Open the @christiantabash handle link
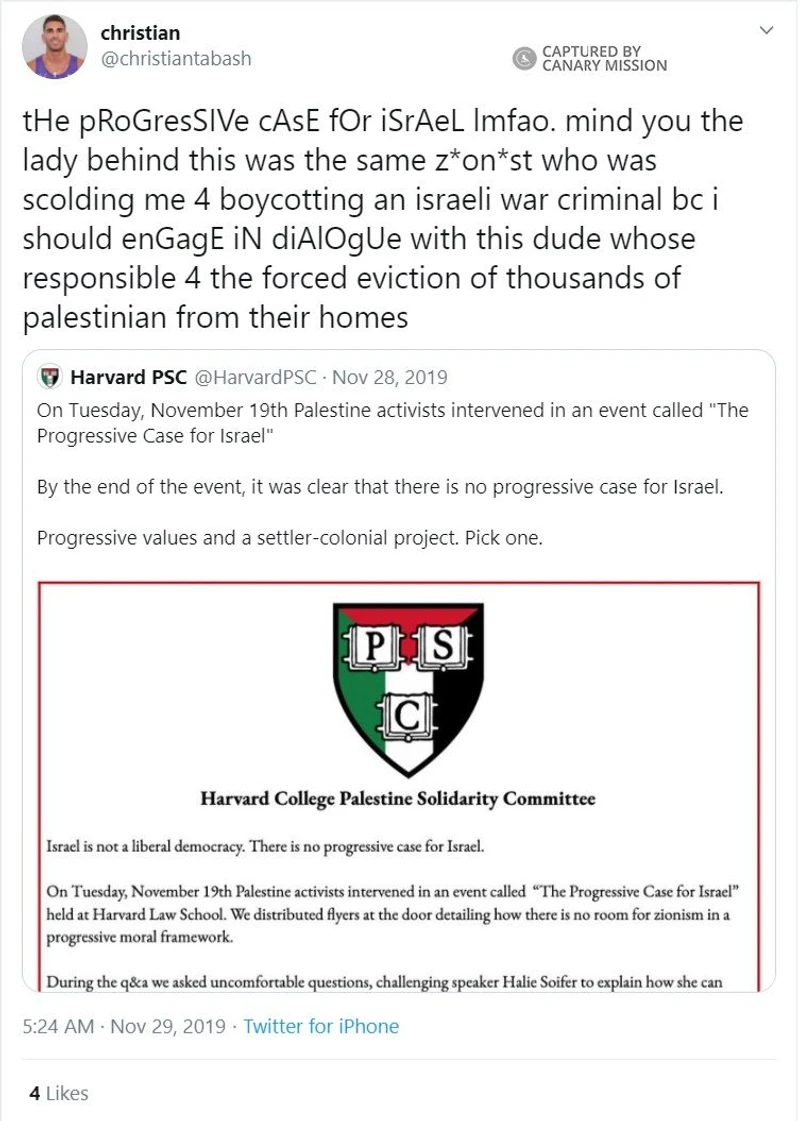 176,59
